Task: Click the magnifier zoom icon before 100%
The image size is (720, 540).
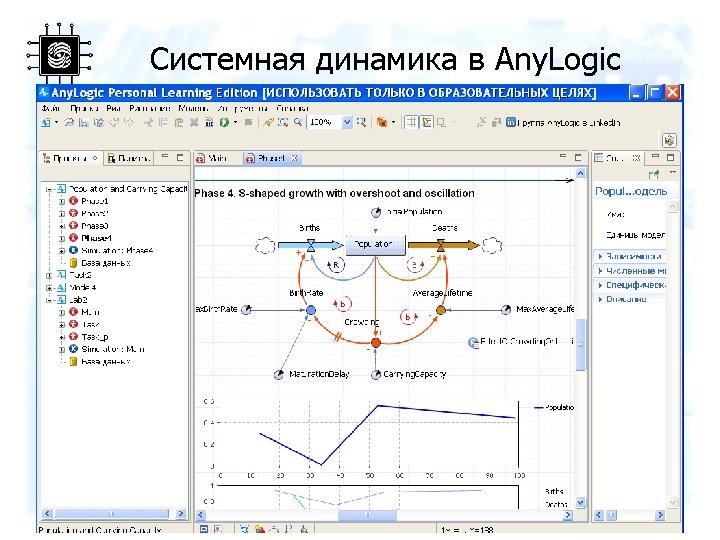Action: [x=298, y=122]
